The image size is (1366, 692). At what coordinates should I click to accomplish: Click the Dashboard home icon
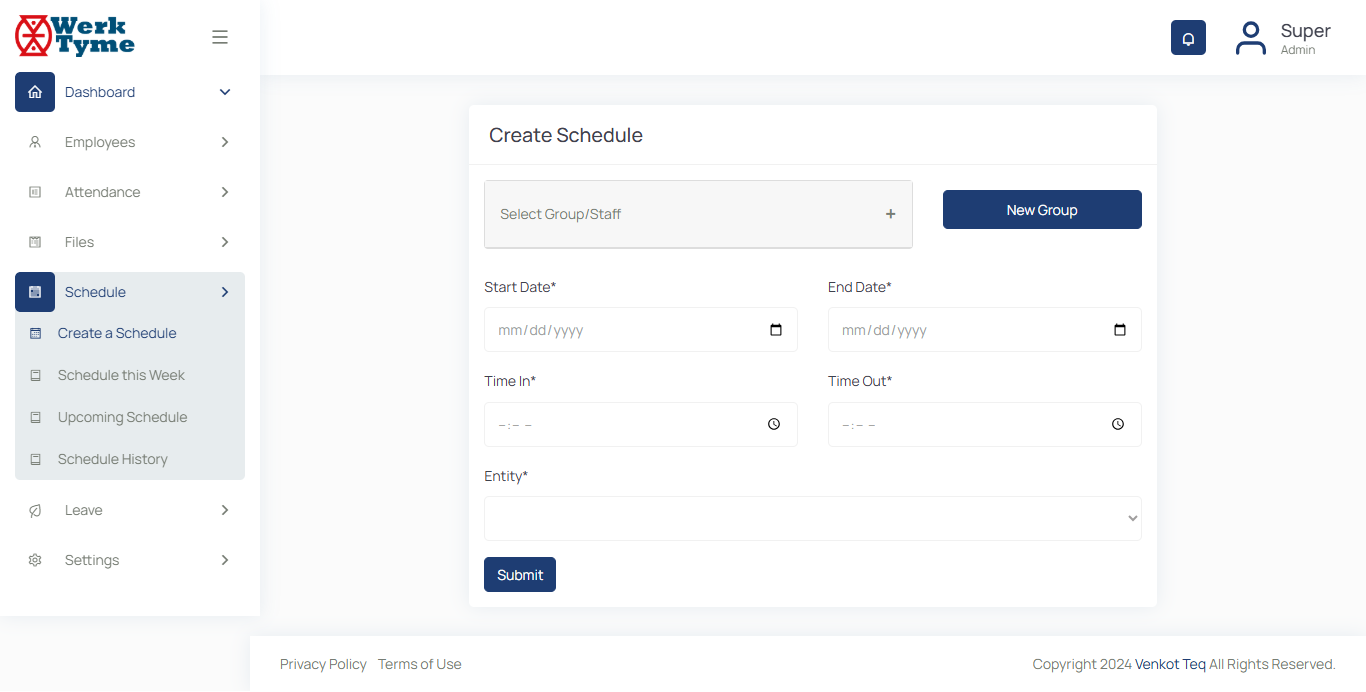tap(35, 92)
